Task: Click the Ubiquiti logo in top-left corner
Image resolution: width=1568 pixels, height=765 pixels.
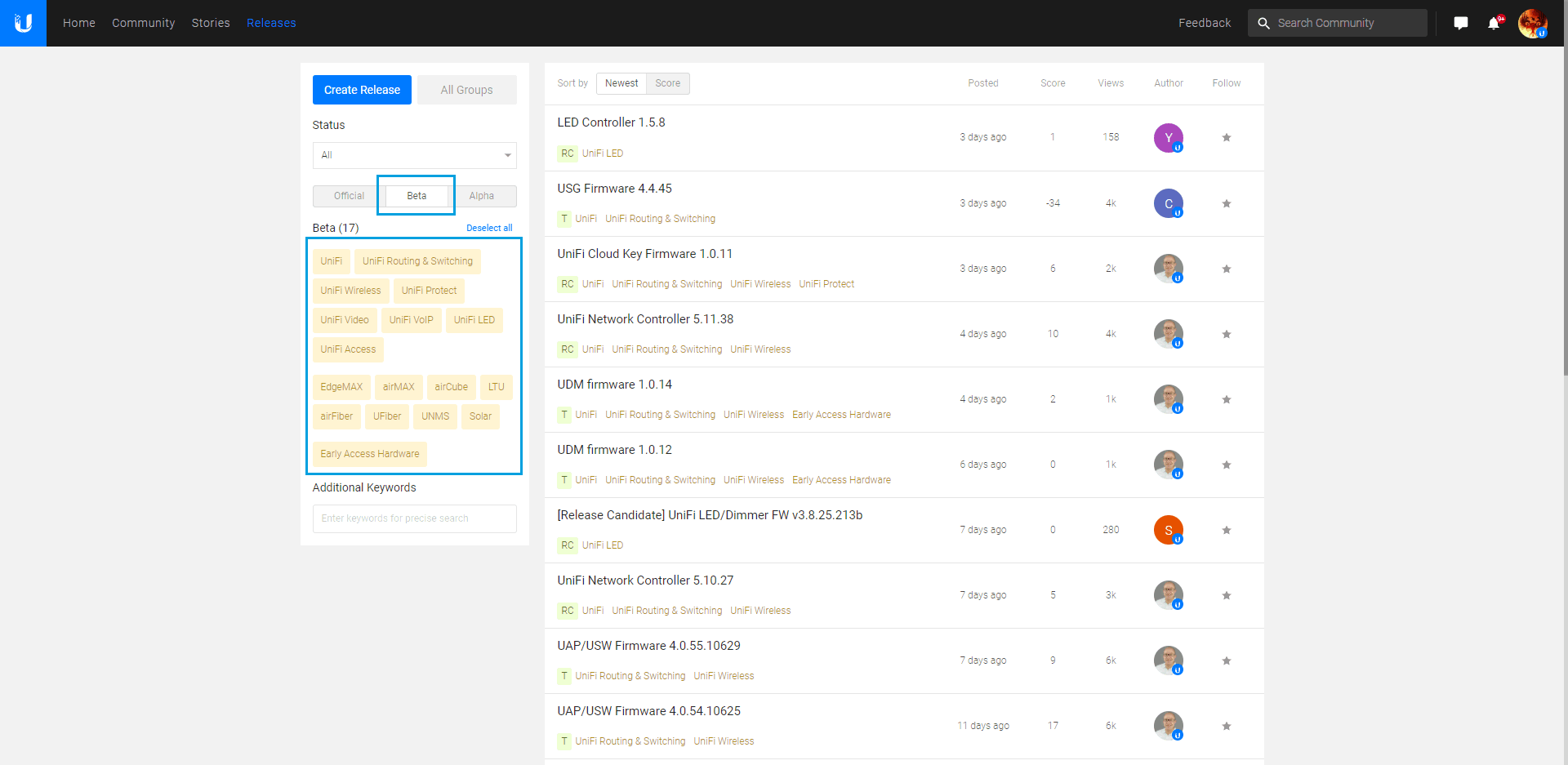Action: pos(23,23)
